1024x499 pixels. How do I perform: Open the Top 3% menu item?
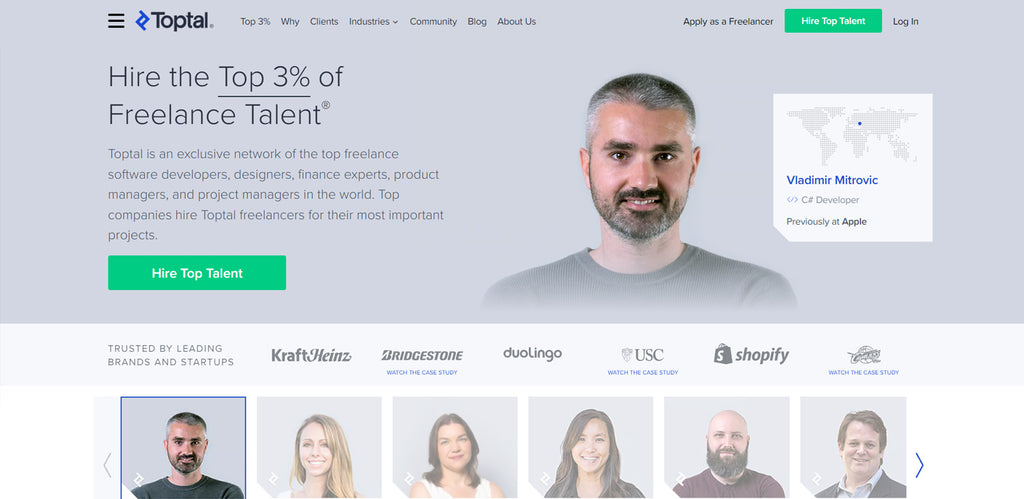[x=255, y=22]
